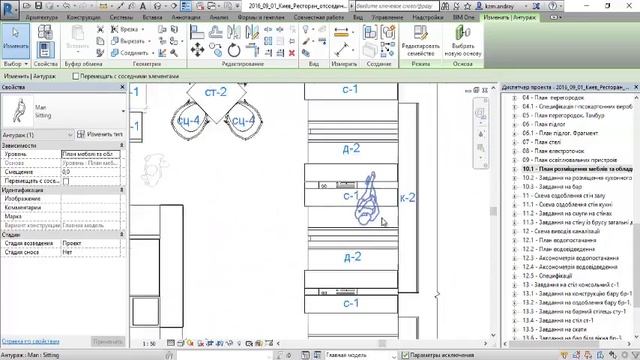
Task: Select '10.2 - Завдання на розміщення кухонного' view
Action: click(577, 178)
